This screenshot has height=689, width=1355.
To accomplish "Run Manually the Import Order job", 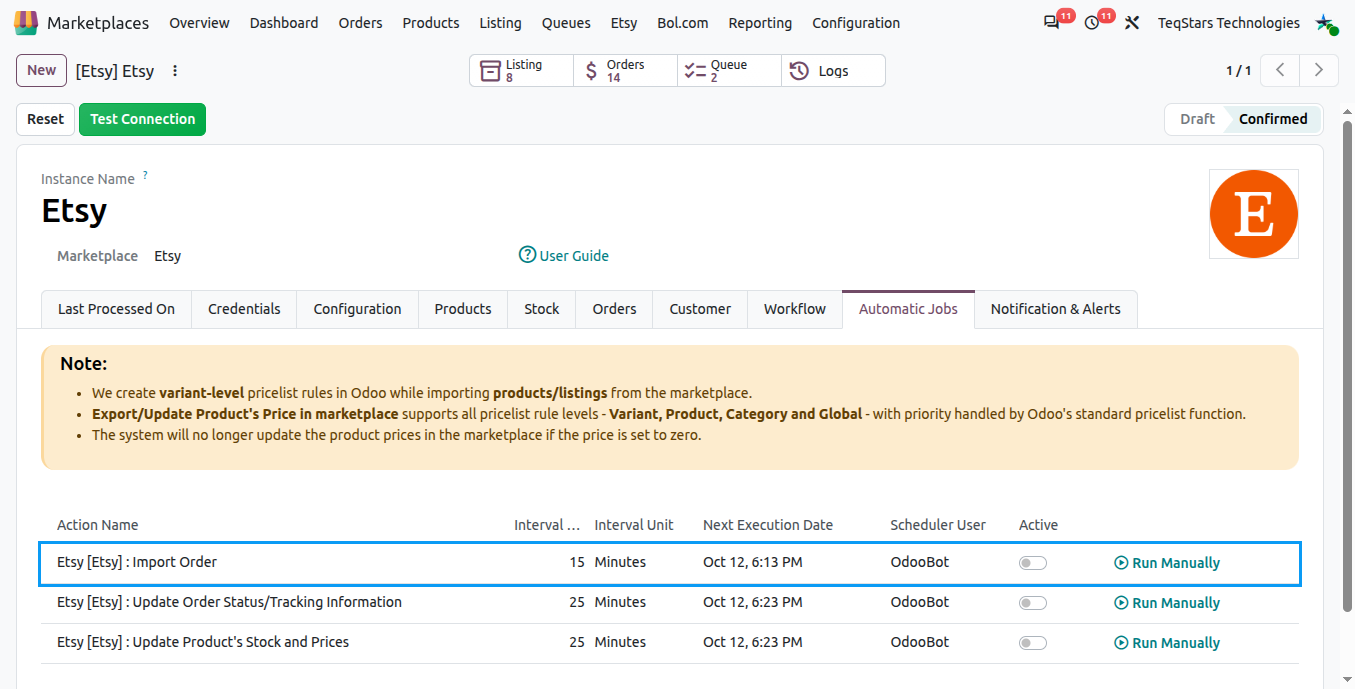I will click(x=1167, y=563).
